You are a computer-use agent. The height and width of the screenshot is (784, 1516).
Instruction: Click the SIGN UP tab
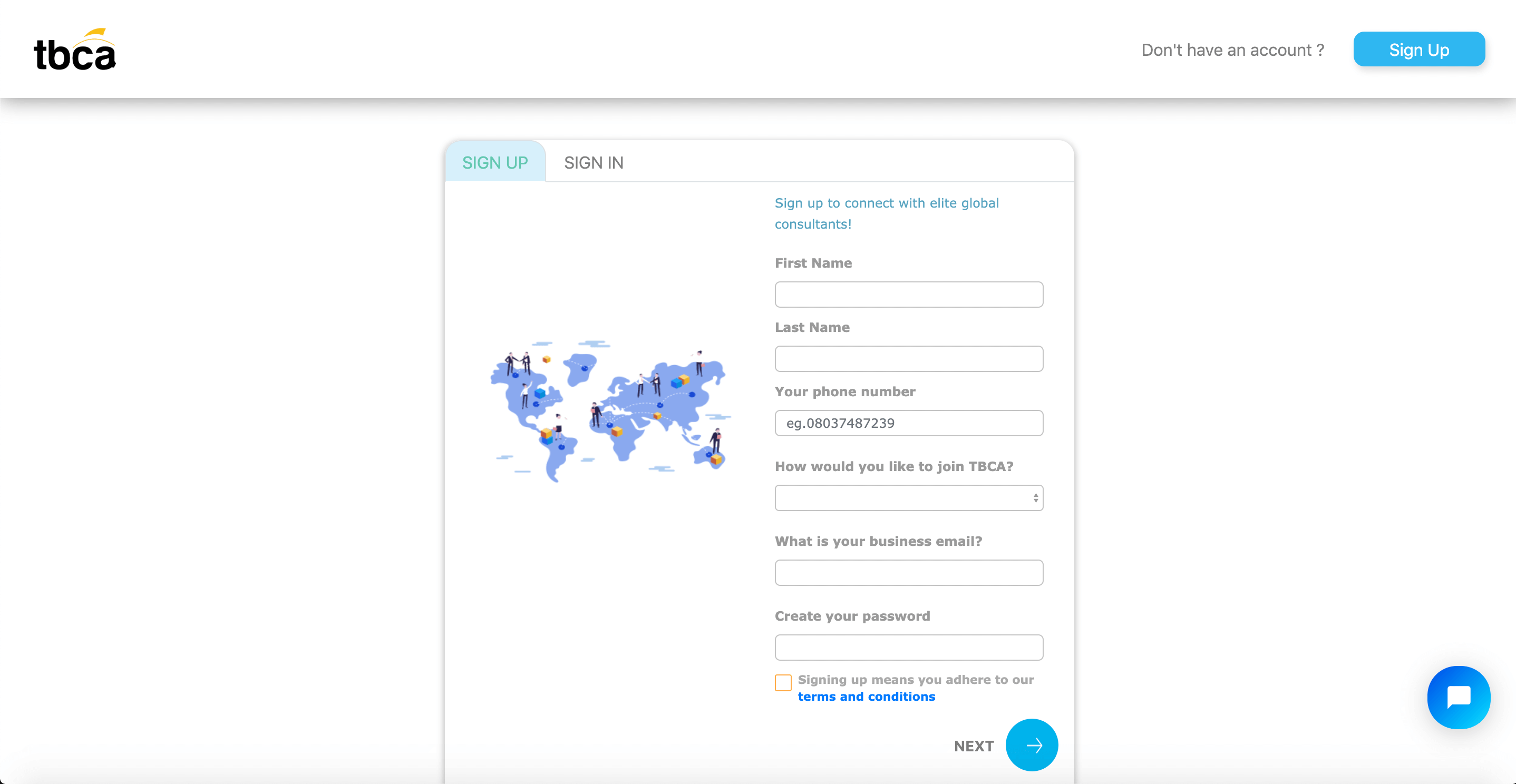coord(494,162)
